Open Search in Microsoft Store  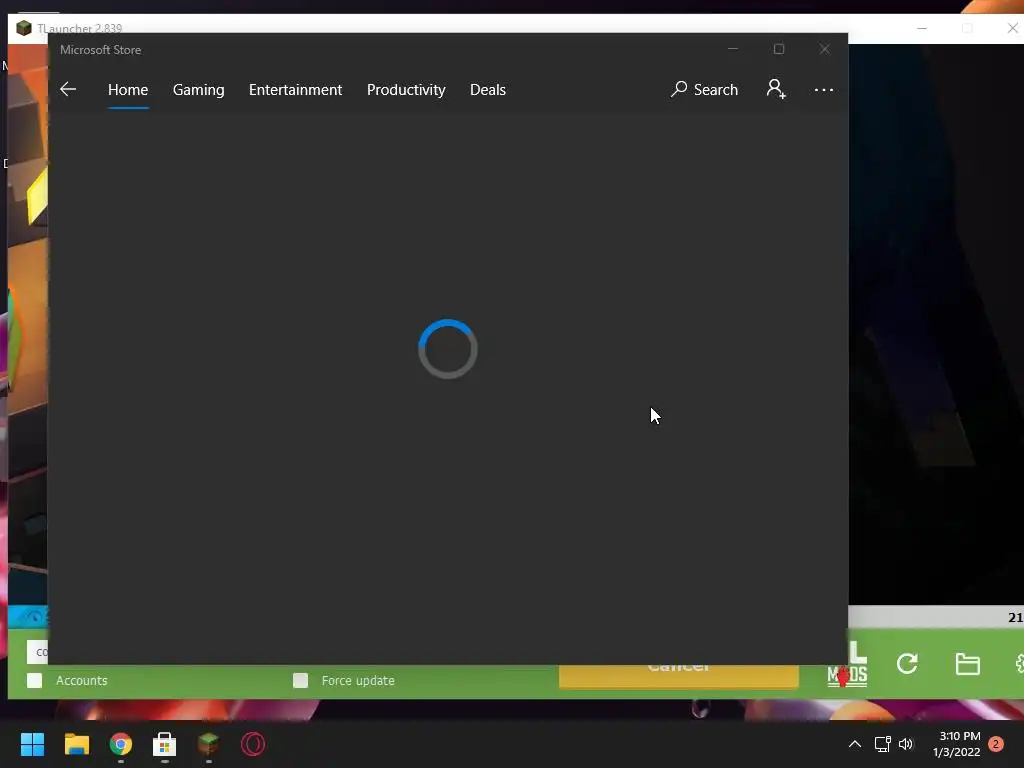[x=704, y=89]
